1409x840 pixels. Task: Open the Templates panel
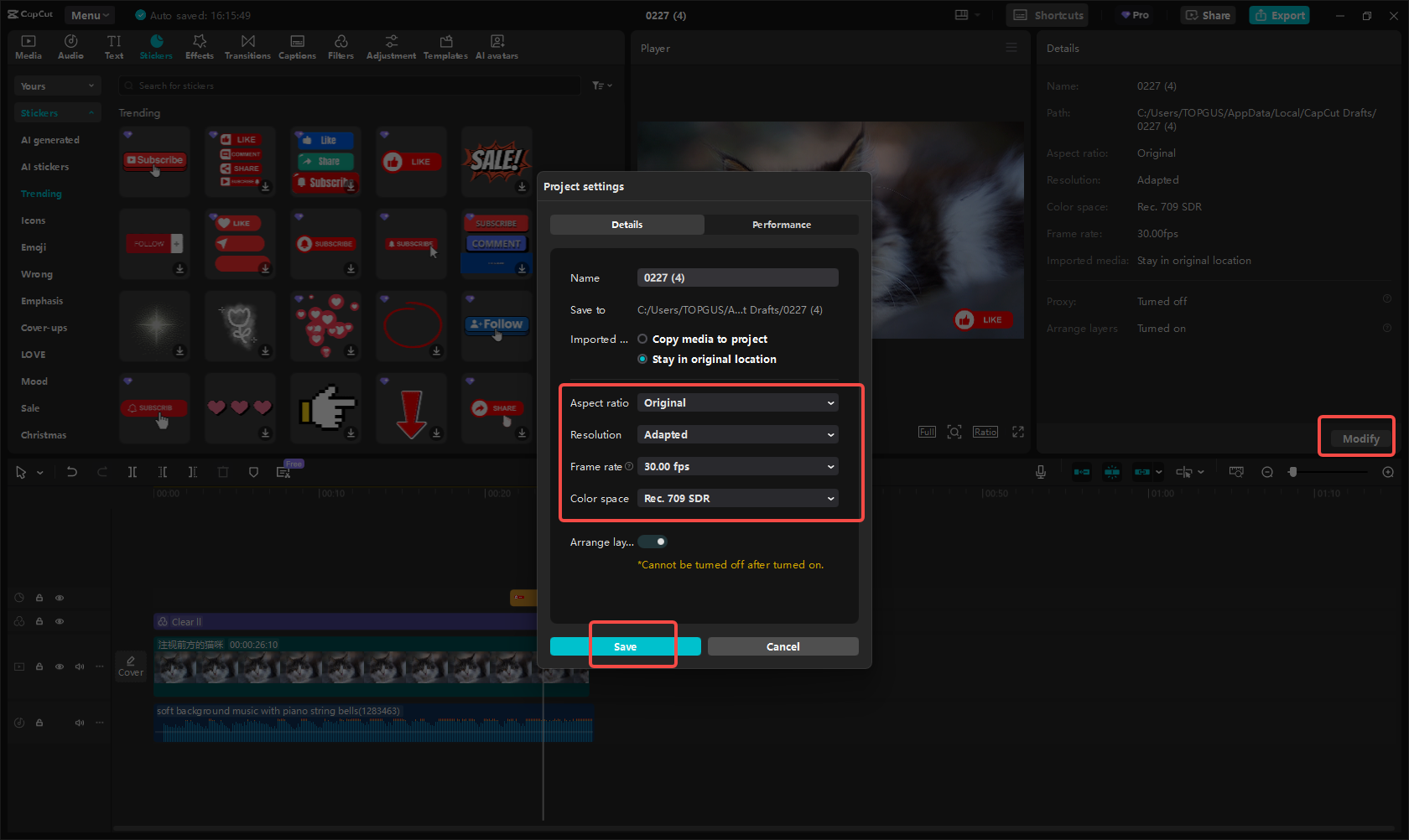coord(445,46)
